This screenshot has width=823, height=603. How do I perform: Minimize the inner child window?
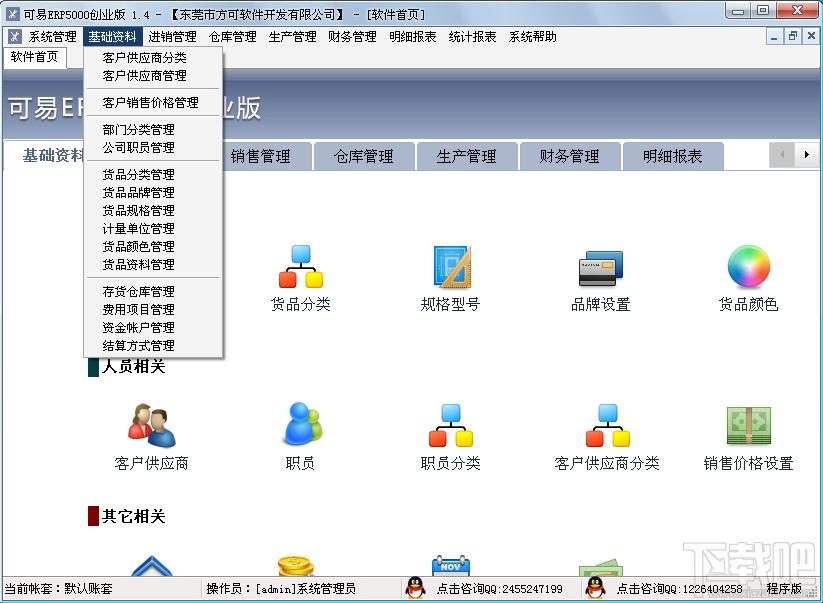point(774,36)
